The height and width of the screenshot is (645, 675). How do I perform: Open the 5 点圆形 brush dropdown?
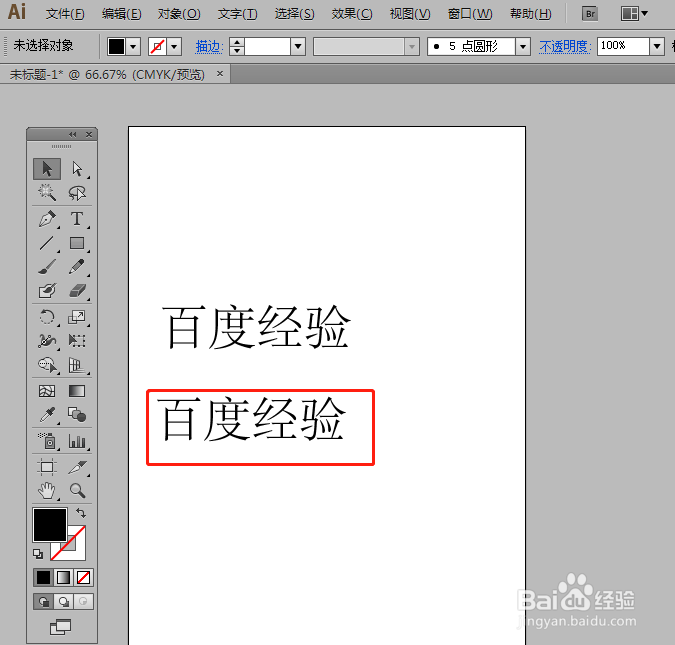(523, 47)
